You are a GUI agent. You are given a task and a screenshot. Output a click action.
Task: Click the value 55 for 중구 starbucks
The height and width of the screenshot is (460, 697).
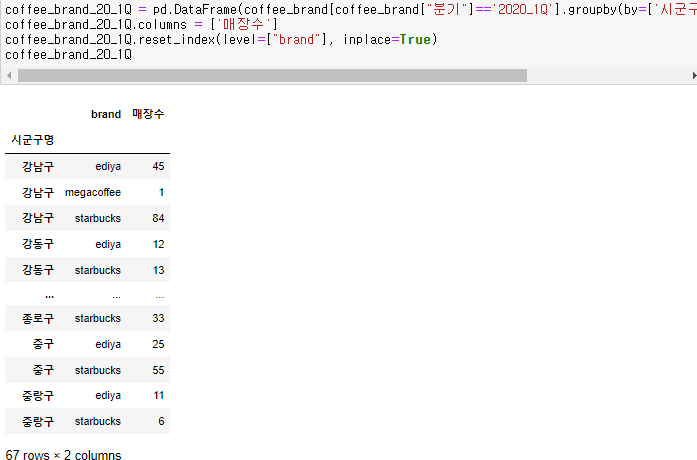tap(158, 370)
